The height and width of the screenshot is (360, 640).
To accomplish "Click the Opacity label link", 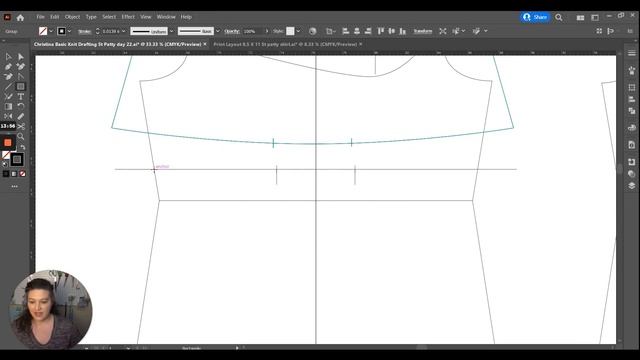I will coord(232,31).
